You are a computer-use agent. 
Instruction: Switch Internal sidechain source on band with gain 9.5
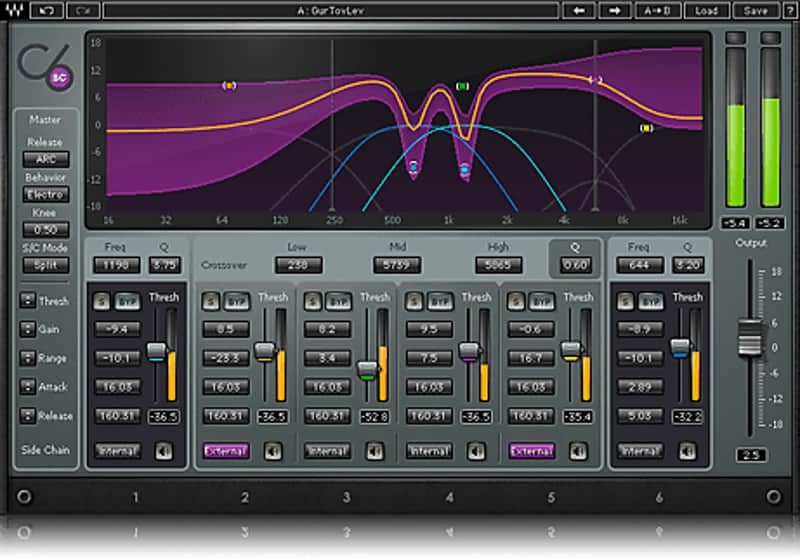[x=429, y=451]
